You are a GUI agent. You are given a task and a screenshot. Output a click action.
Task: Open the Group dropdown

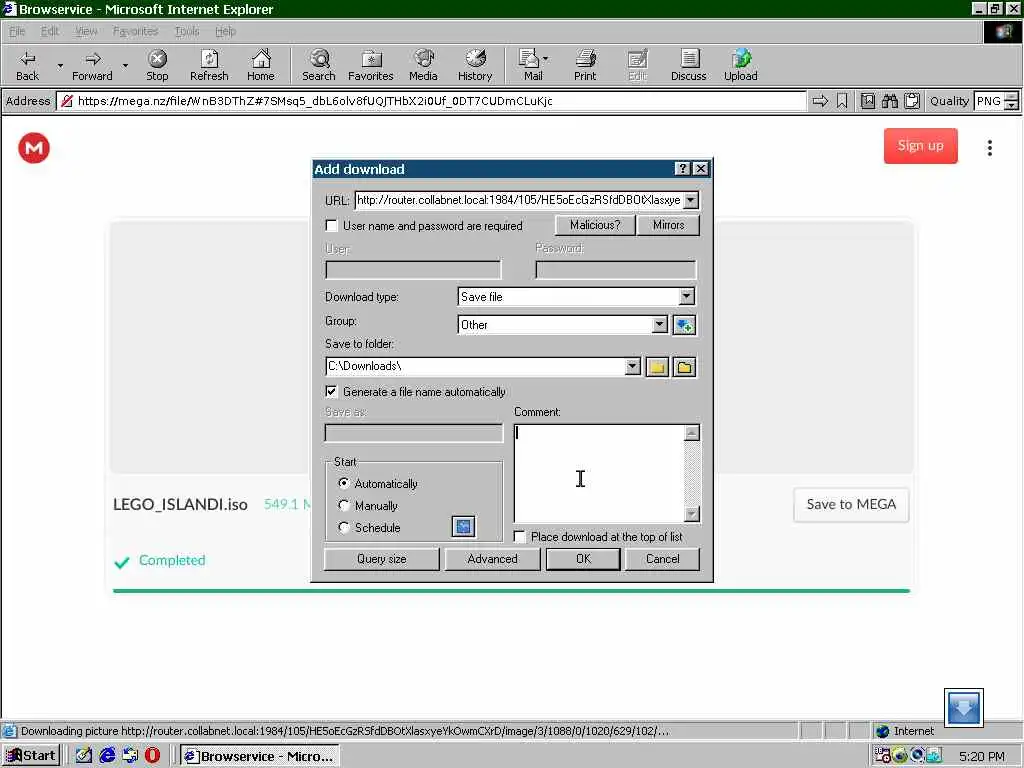(660, 325)
